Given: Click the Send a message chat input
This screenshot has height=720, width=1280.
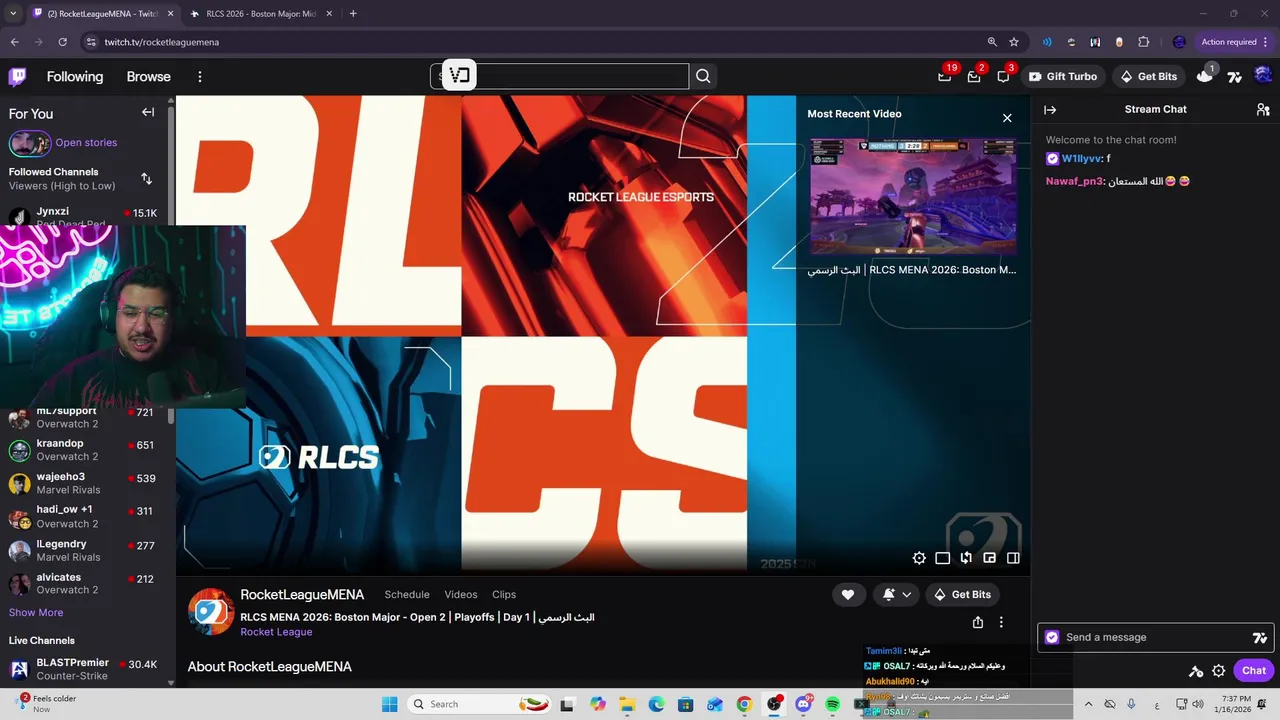Looking at the screenshot, I should [x=1156, y=637].
